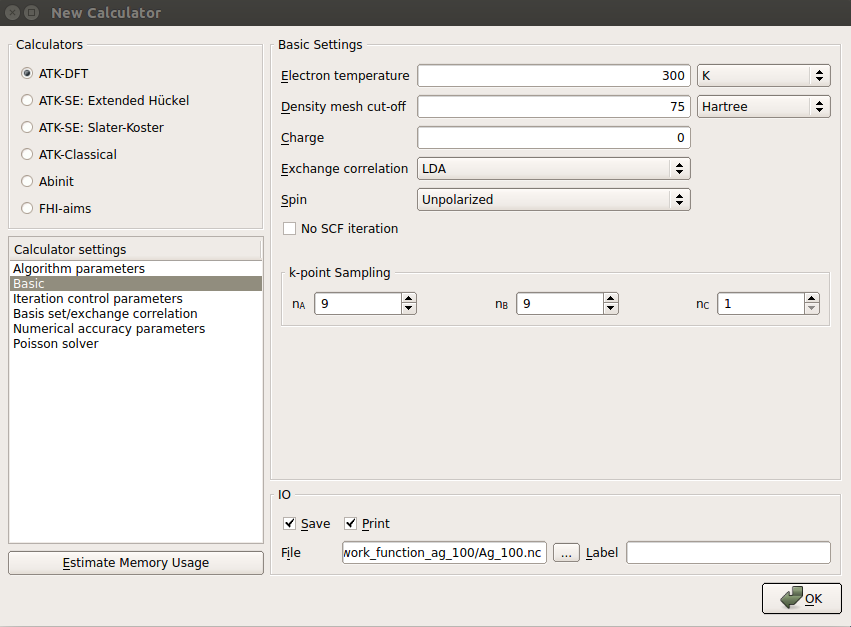Expand the Exchange correlation LDA dropdown
The width and height of the screenshot is (851, 627).
[554, 169]
